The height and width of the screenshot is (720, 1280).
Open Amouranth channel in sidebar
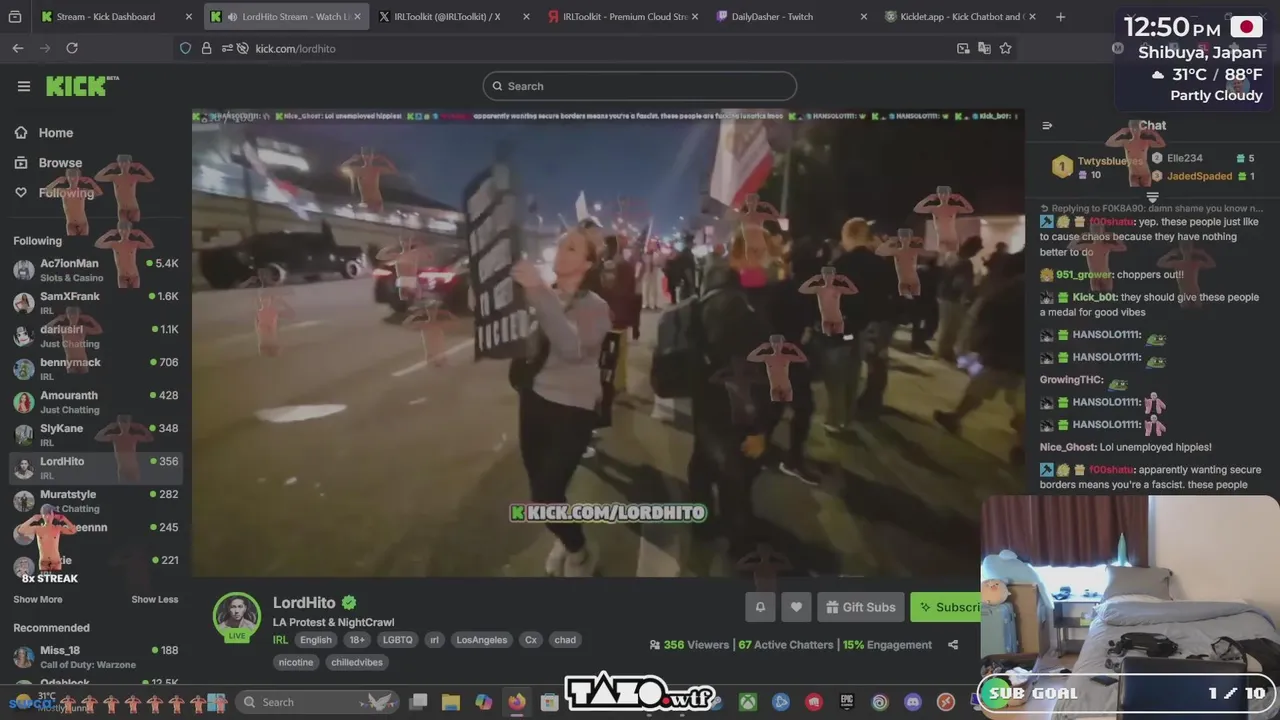(x=96, y=402)
